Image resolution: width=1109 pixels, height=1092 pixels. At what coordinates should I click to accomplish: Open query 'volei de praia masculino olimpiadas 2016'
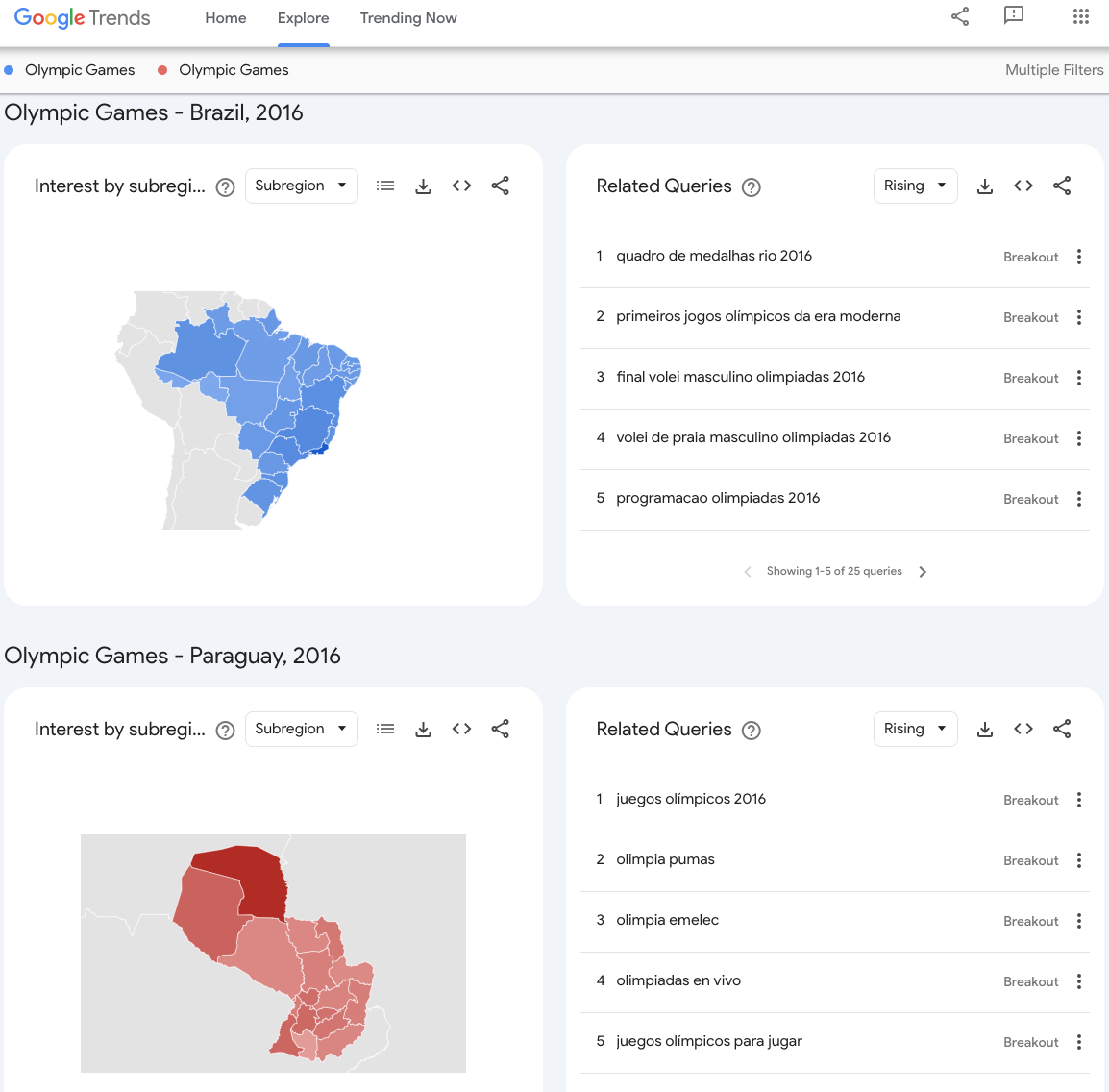pyautogui.click(x=753, y=437)
